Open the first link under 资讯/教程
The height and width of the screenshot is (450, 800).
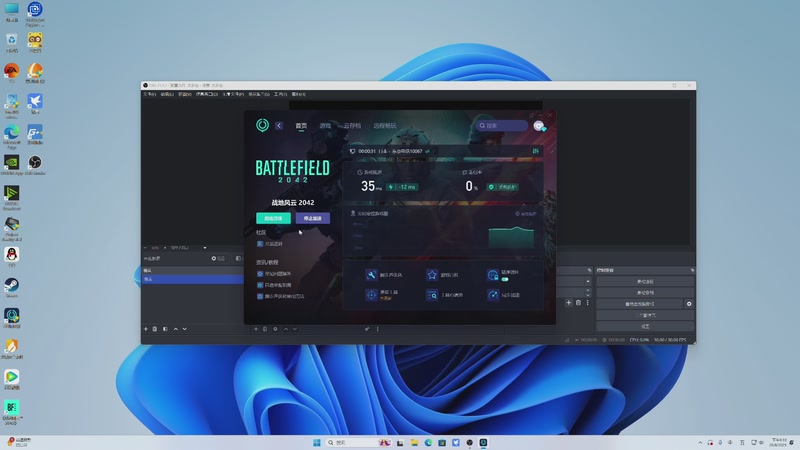pos(274,274)
